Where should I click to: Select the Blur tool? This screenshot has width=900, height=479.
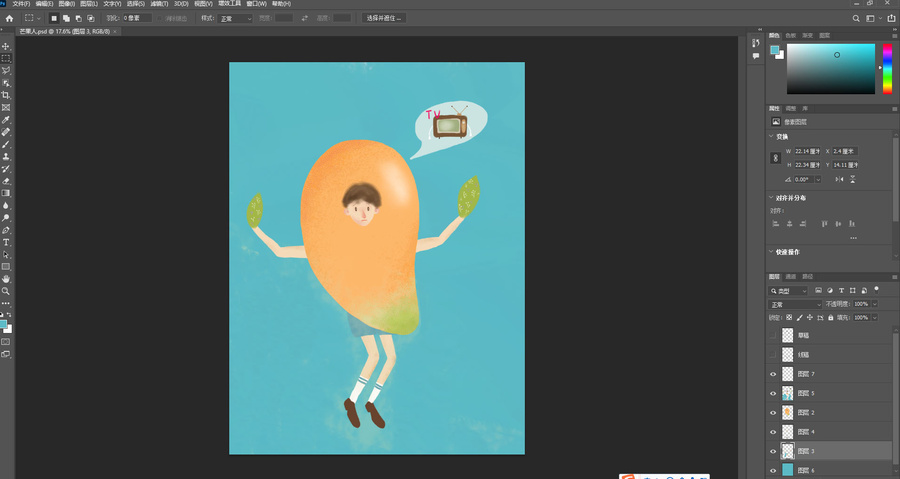tap(6, 206)
